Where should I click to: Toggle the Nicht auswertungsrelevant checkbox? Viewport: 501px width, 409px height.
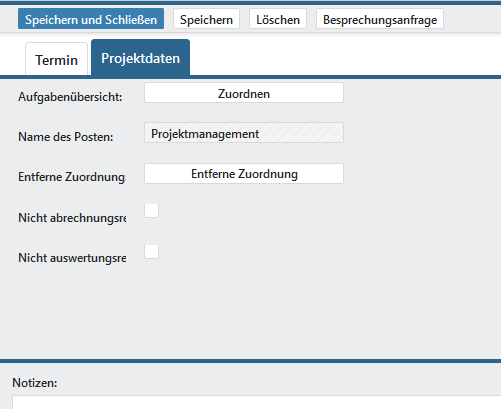pyautogui.click(x=151, y=251)
